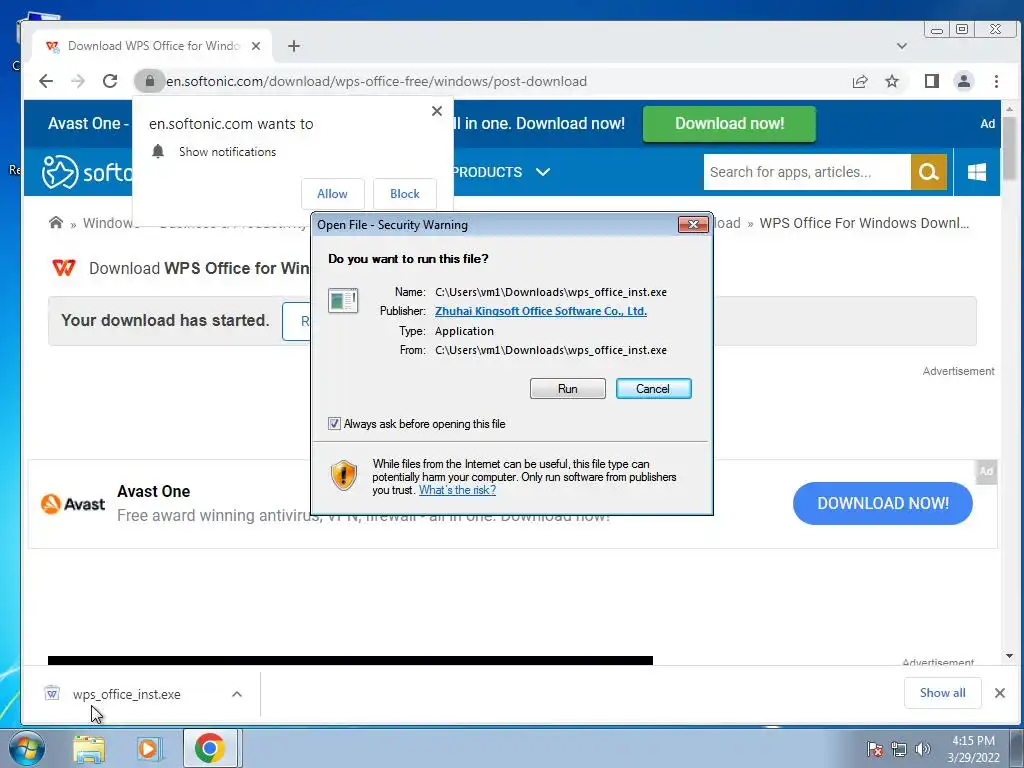
Task: Click the Avast logo in the ad
Action: (x=72, y=504)
